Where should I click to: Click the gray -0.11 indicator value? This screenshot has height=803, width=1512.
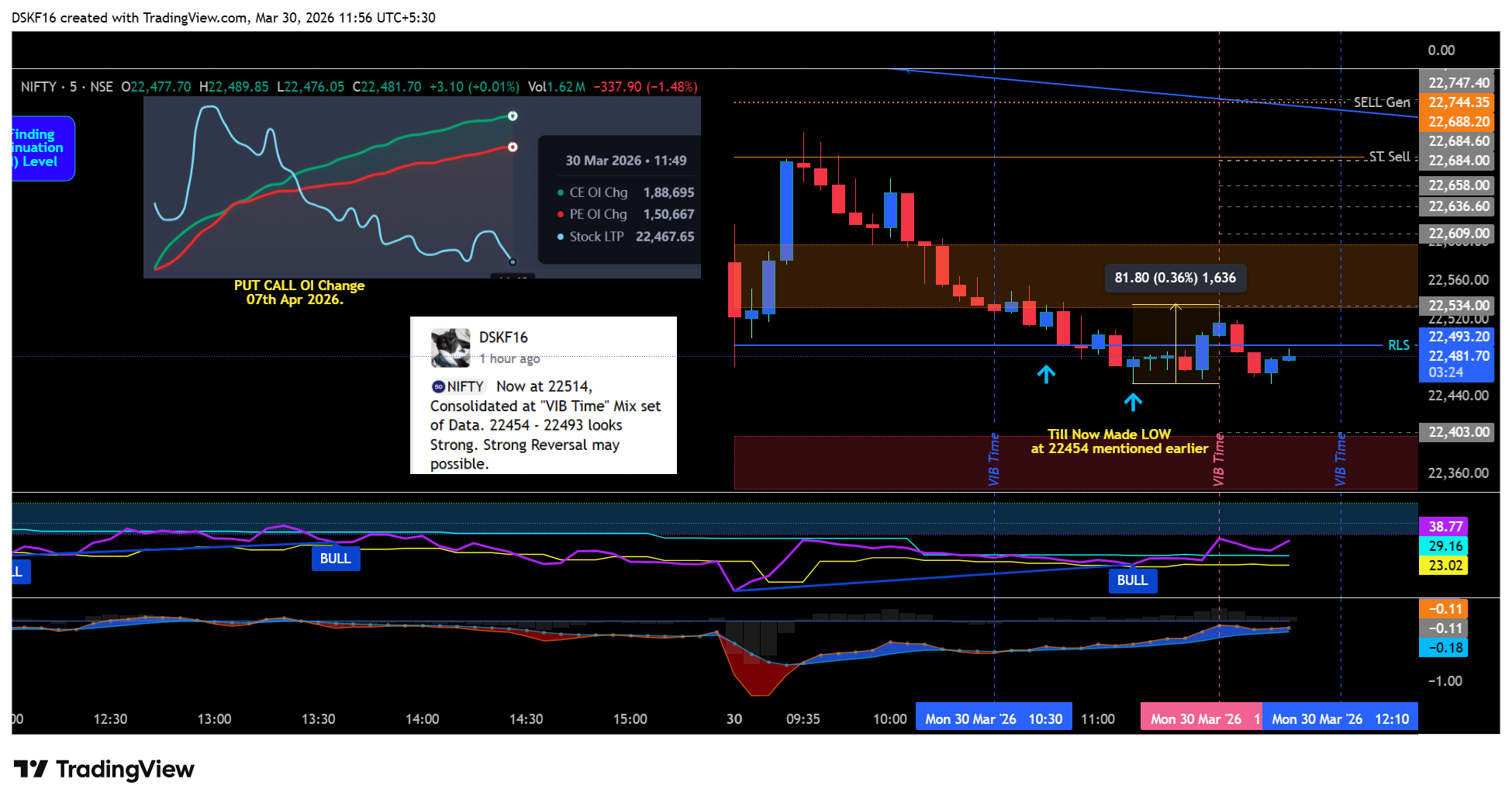click(x=1444, y=628)
